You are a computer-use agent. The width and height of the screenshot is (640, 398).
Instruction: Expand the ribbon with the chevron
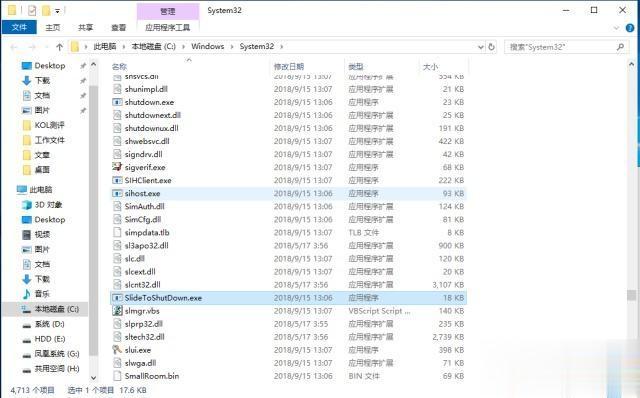click(x=616, y=28)
